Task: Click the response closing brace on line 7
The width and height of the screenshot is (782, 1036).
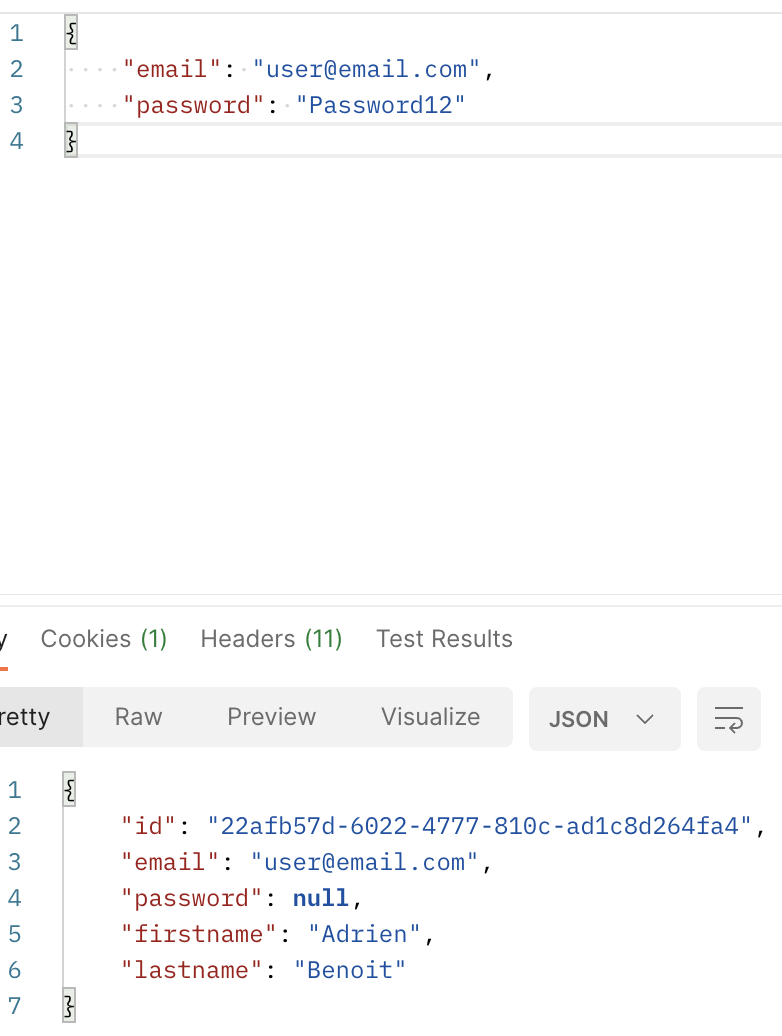Action: (x=69, y=1006)
